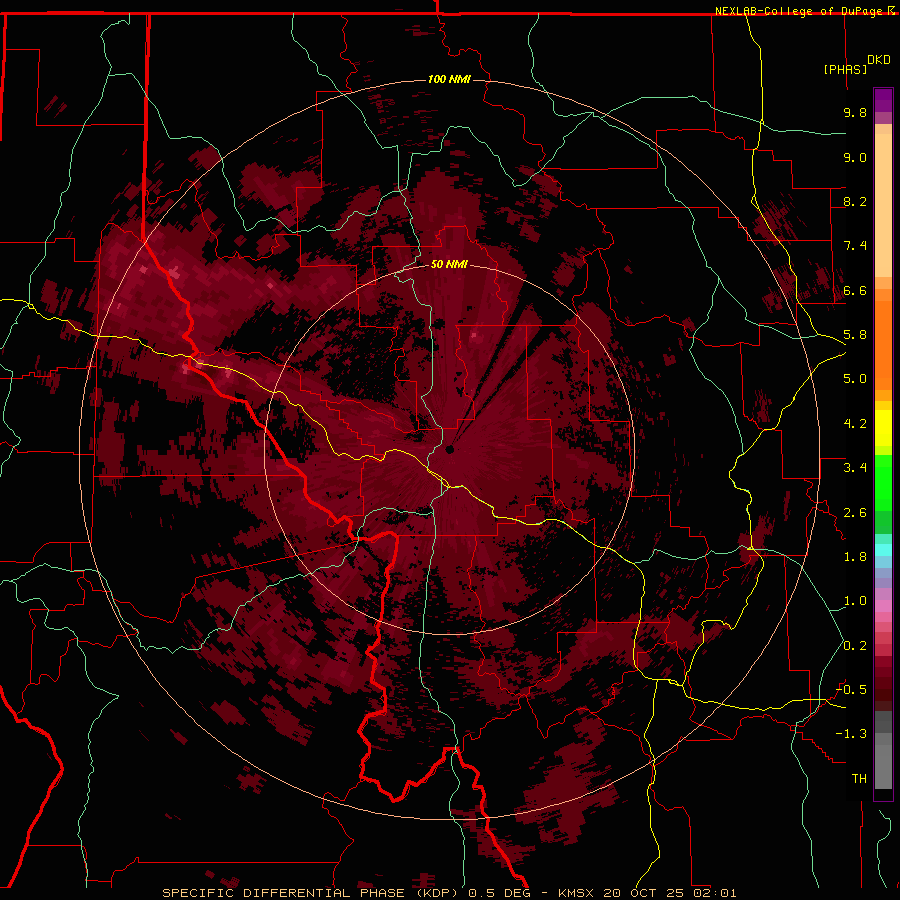Image resolution: width=900 pixels, height=900 pixels.
Task: Click the 50 NMI range ring label
Action: [449, 264]
